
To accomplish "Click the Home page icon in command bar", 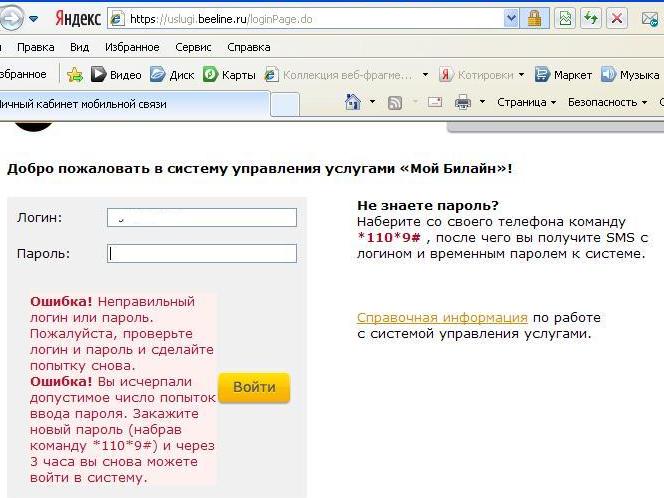I will point(352,102).
